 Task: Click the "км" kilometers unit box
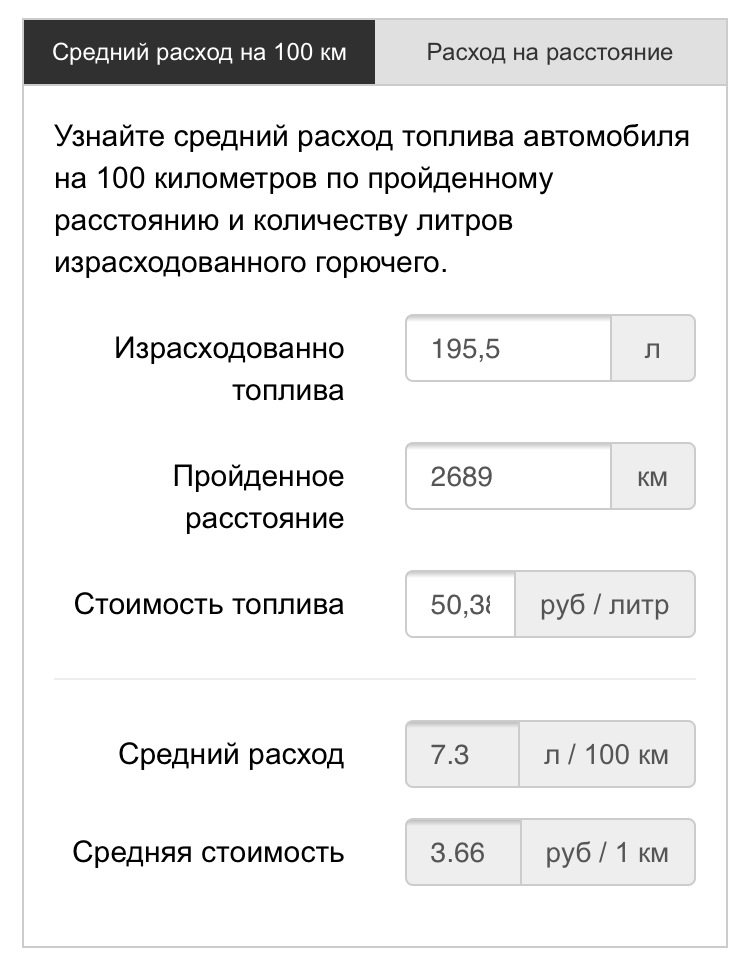652,476
